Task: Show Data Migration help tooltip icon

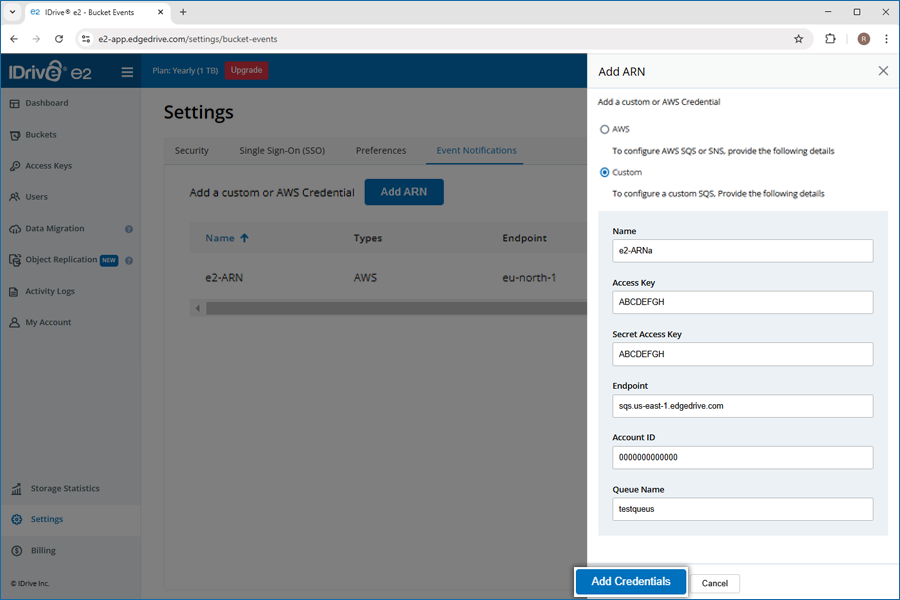Action: tap(129, 229)
